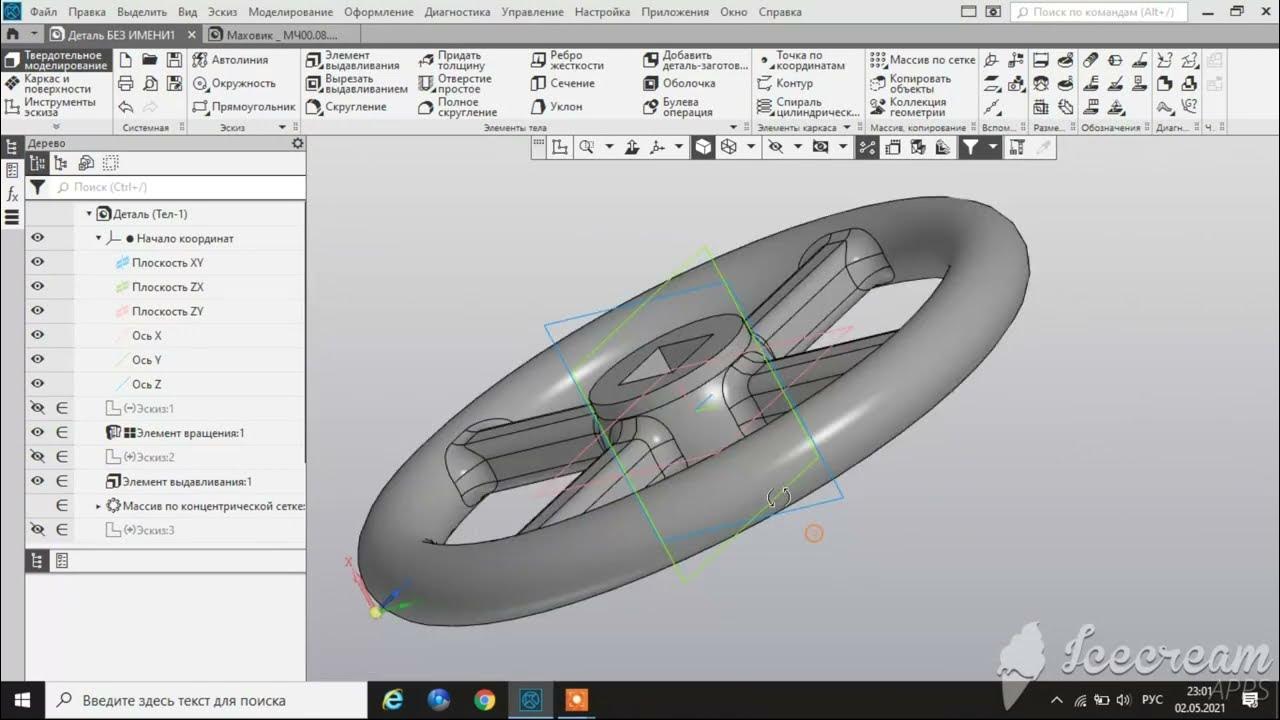1280x720 pixels.
Task: Open Элементы каркаса panel dropdown
Action: pos(847,127)
